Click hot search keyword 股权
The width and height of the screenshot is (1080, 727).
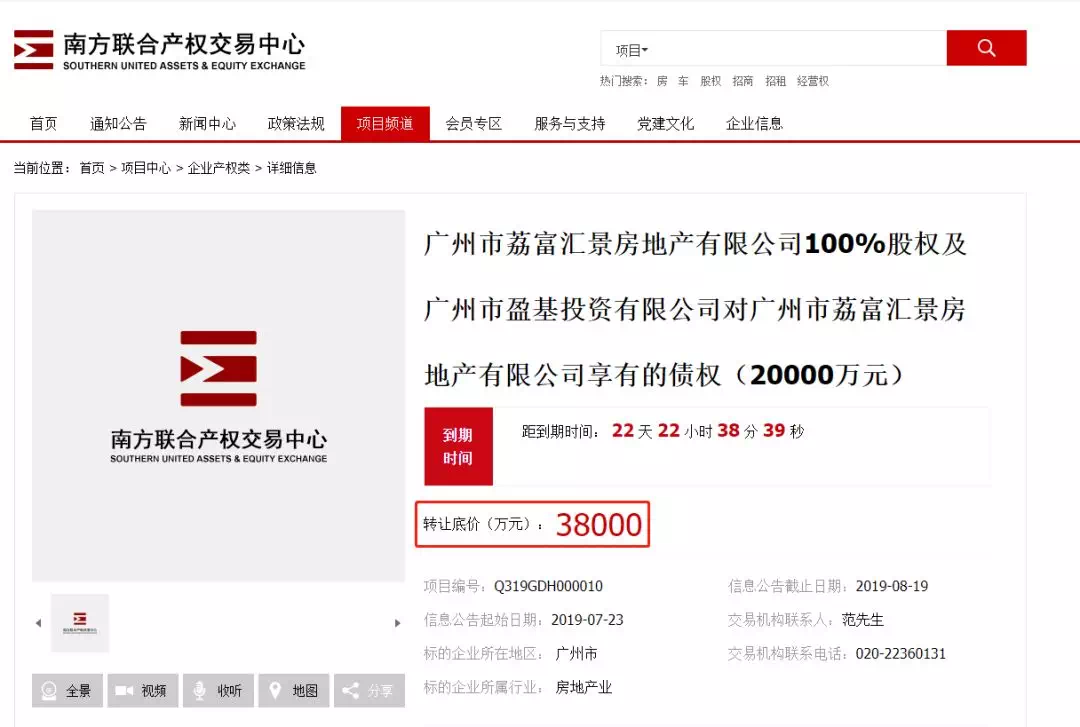(711, 81)
